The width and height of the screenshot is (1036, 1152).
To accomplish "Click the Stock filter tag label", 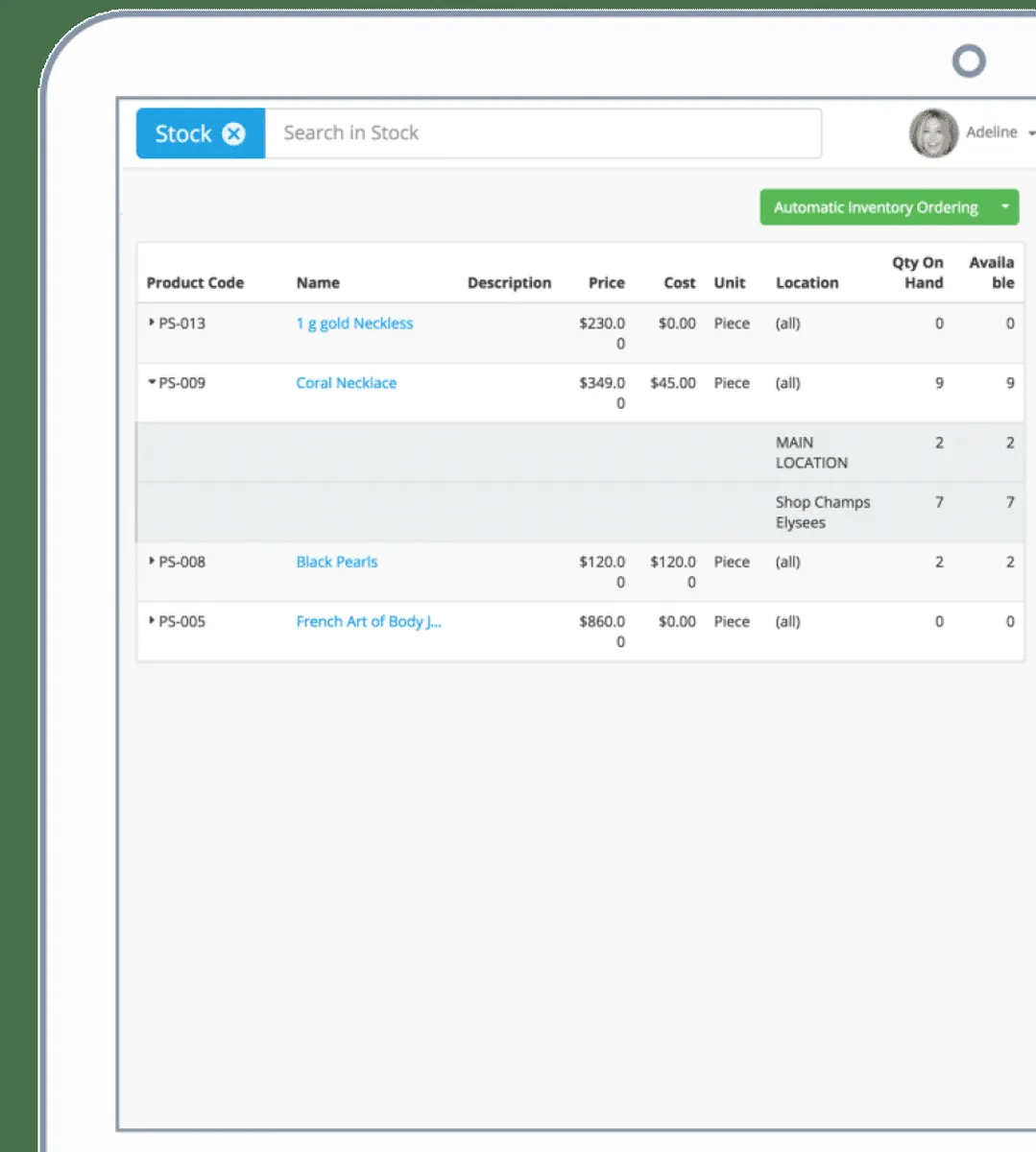I will (183, 133).
